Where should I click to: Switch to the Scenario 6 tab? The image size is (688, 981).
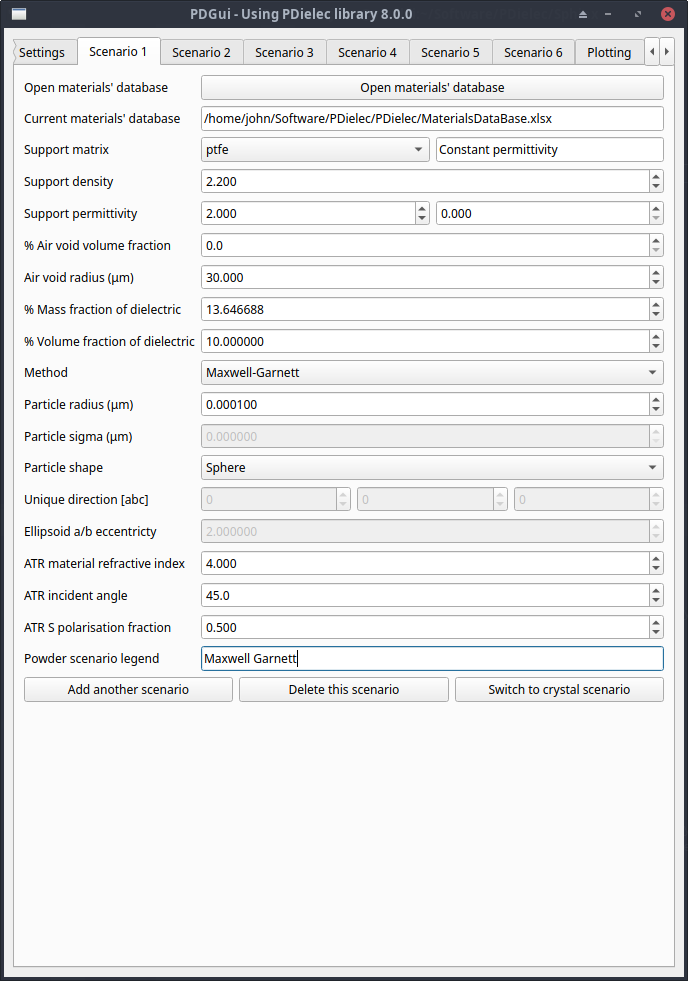(534, 53)
